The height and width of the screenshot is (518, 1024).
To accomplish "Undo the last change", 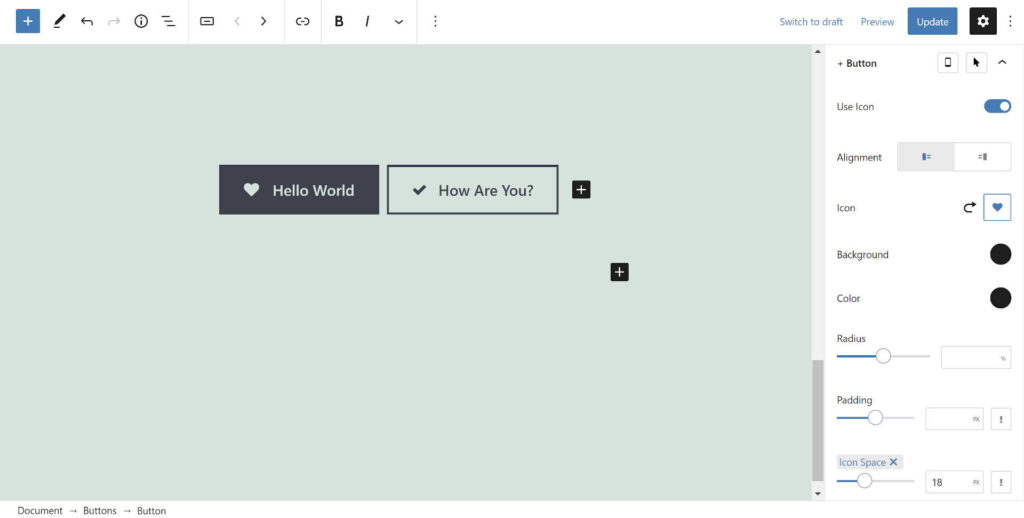I will [86, 21].
